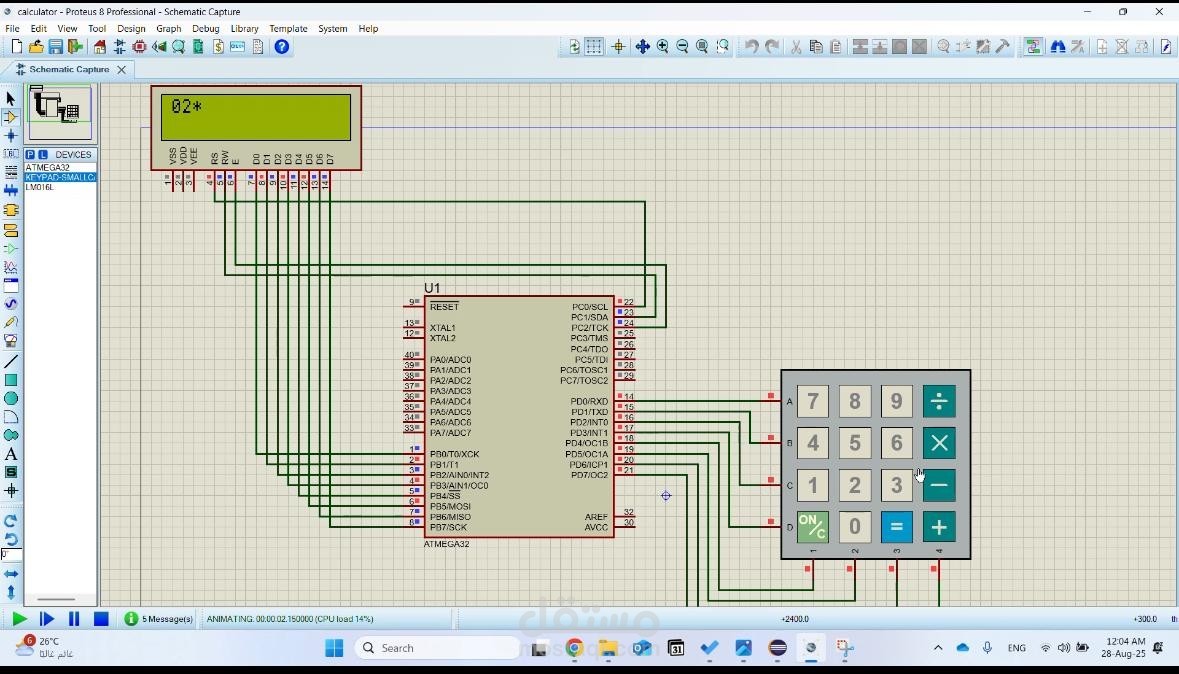The width and height of the screenshot is (1179, 674).
Task: Select the Graph mode tool
Action: point(11,267)
